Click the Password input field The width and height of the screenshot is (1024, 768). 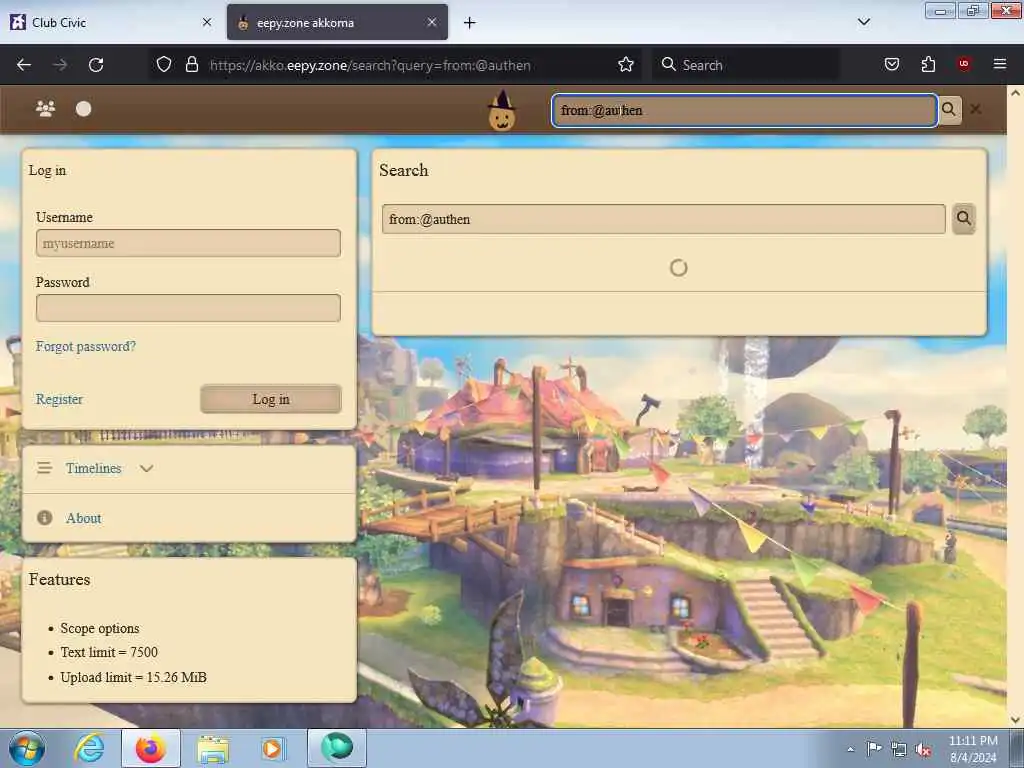pos(188,308)
